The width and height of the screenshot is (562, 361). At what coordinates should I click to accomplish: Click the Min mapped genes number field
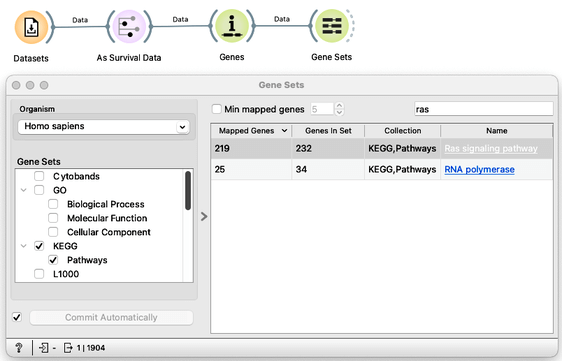[x=323, y=109]
